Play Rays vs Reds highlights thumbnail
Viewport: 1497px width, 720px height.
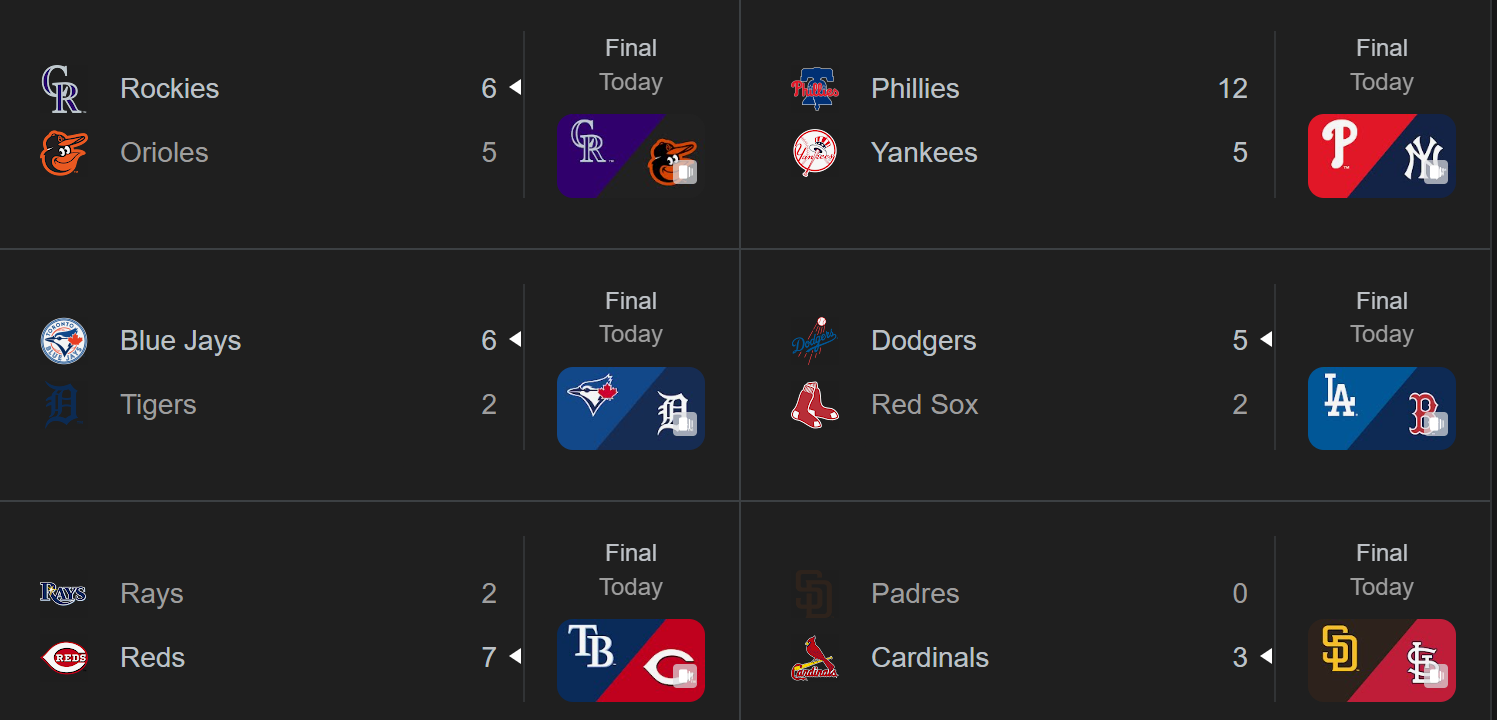tap(630, 660)
